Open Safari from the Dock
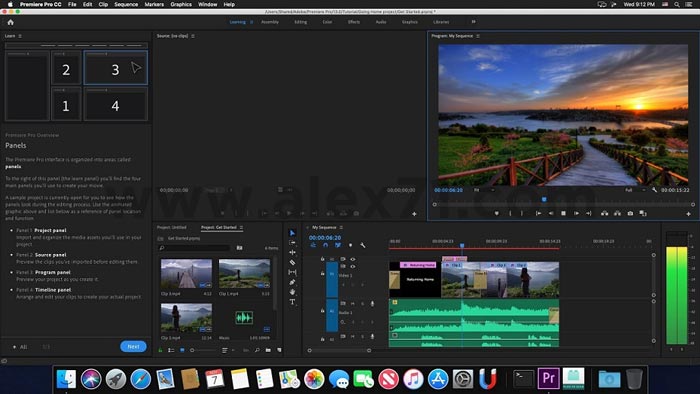This screenshot has width=700, height=394. (x=141, y=379)
